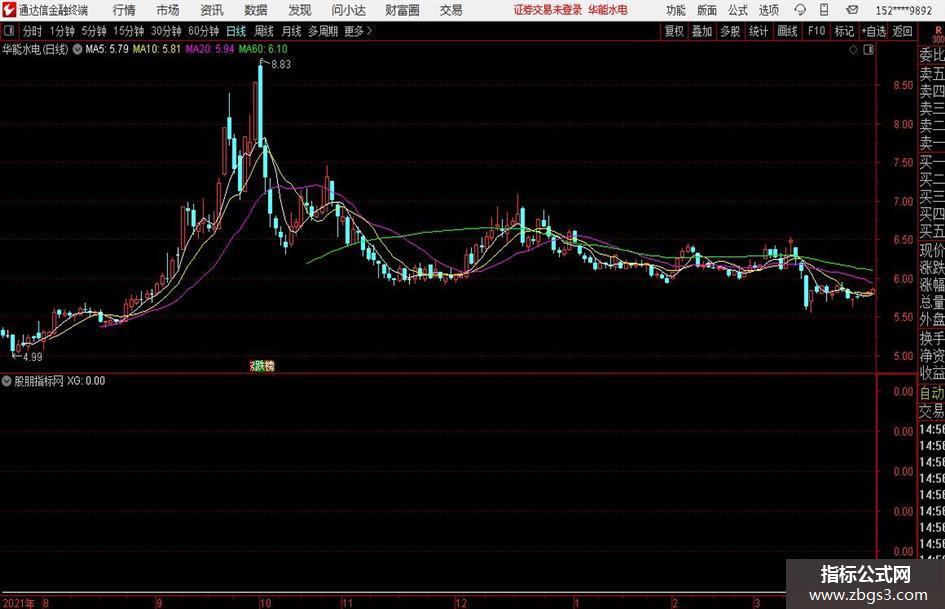The height and width of the screenshot is (609, 945).
Task: Open the 版面 menu
Action: click(707, 10)
